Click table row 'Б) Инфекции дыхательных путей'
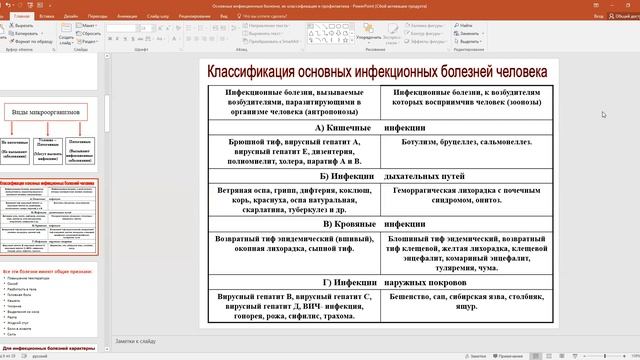 [380, 176]
